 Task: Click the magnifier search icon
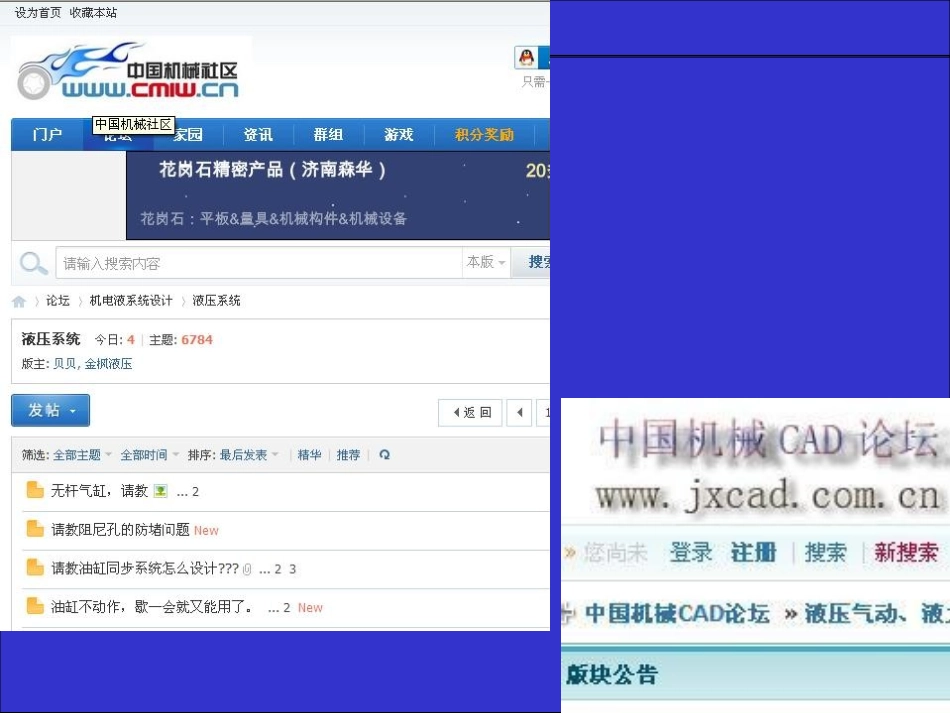(x=33, y=263)
